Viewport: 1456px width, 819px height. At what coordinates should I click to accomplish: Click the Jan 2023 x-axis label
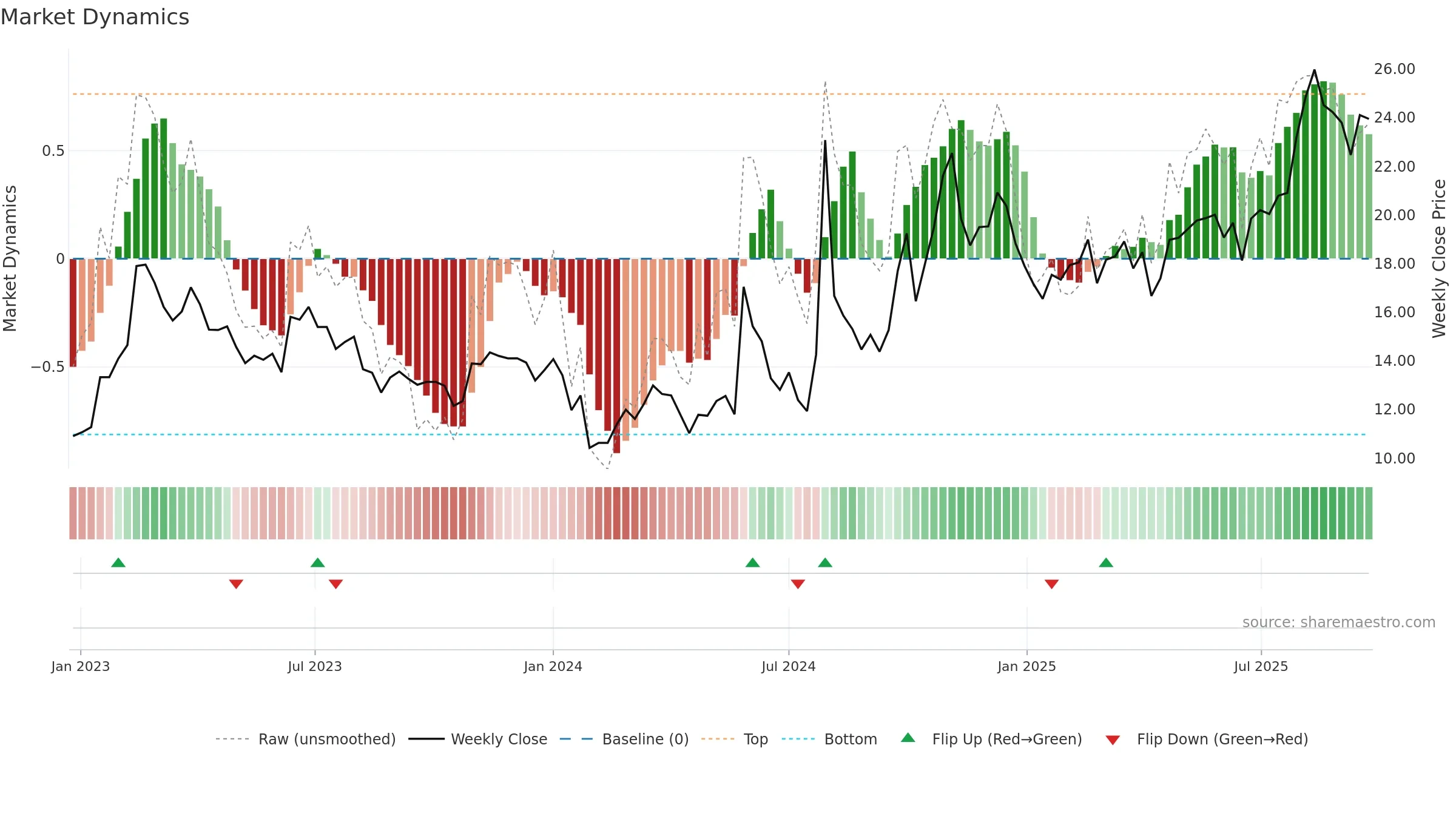click(81, 666)
